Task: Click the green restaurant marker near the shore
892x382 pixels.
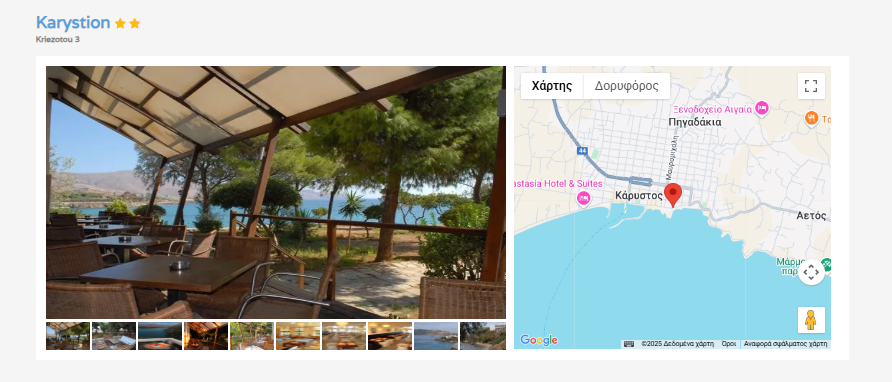Action: [x=826, y=264]
